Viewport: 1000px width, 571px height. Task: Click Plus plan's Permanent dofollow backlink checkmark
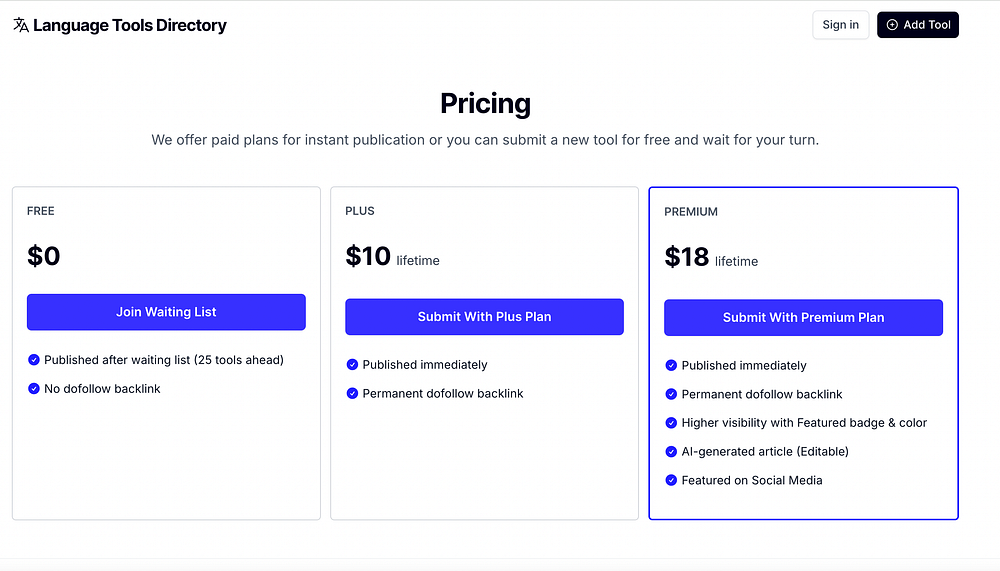tap(352, 394)
